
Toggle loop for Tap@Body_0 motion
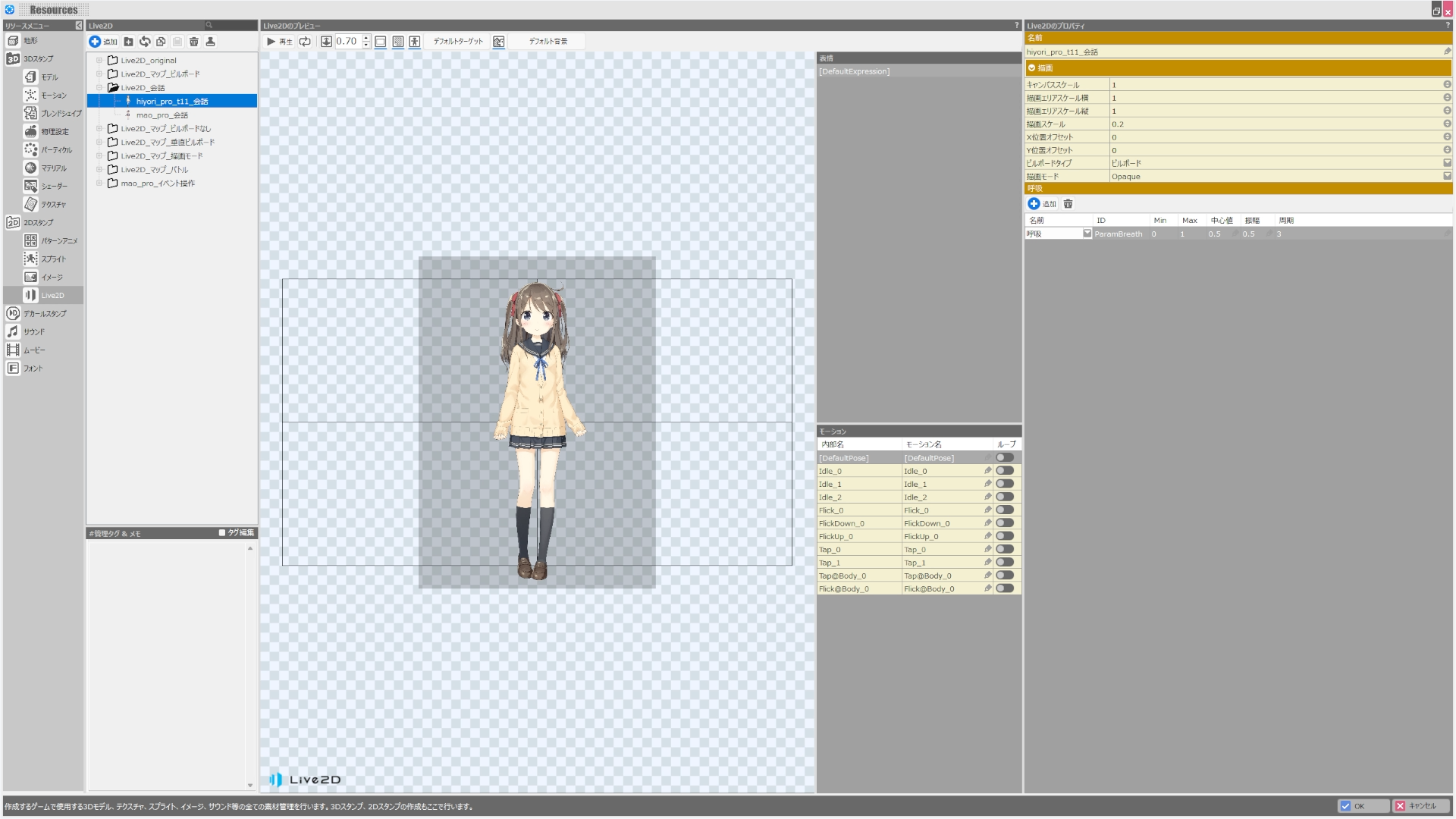(x=1005, y=576)
